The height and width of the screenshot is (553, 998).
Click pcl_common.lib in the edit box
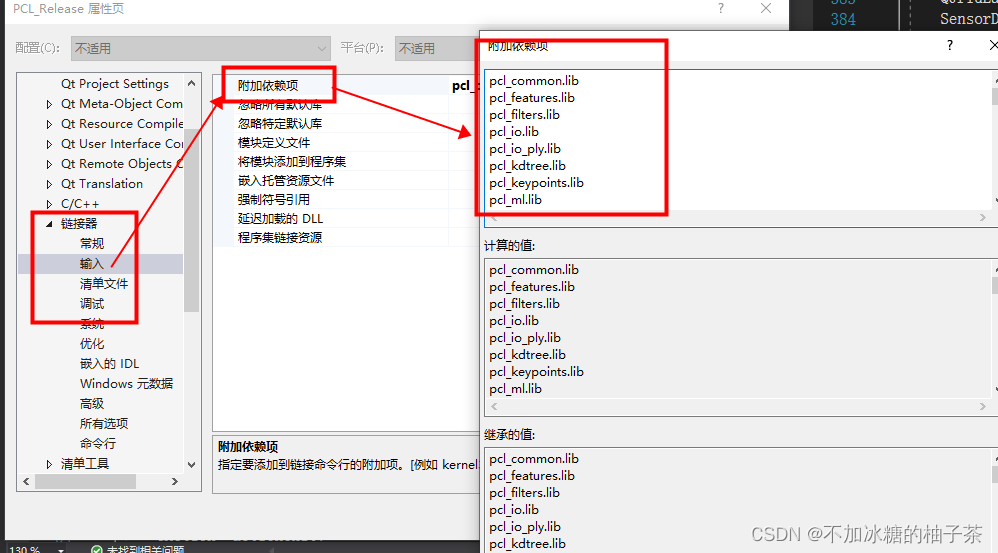tap(534, 81)
